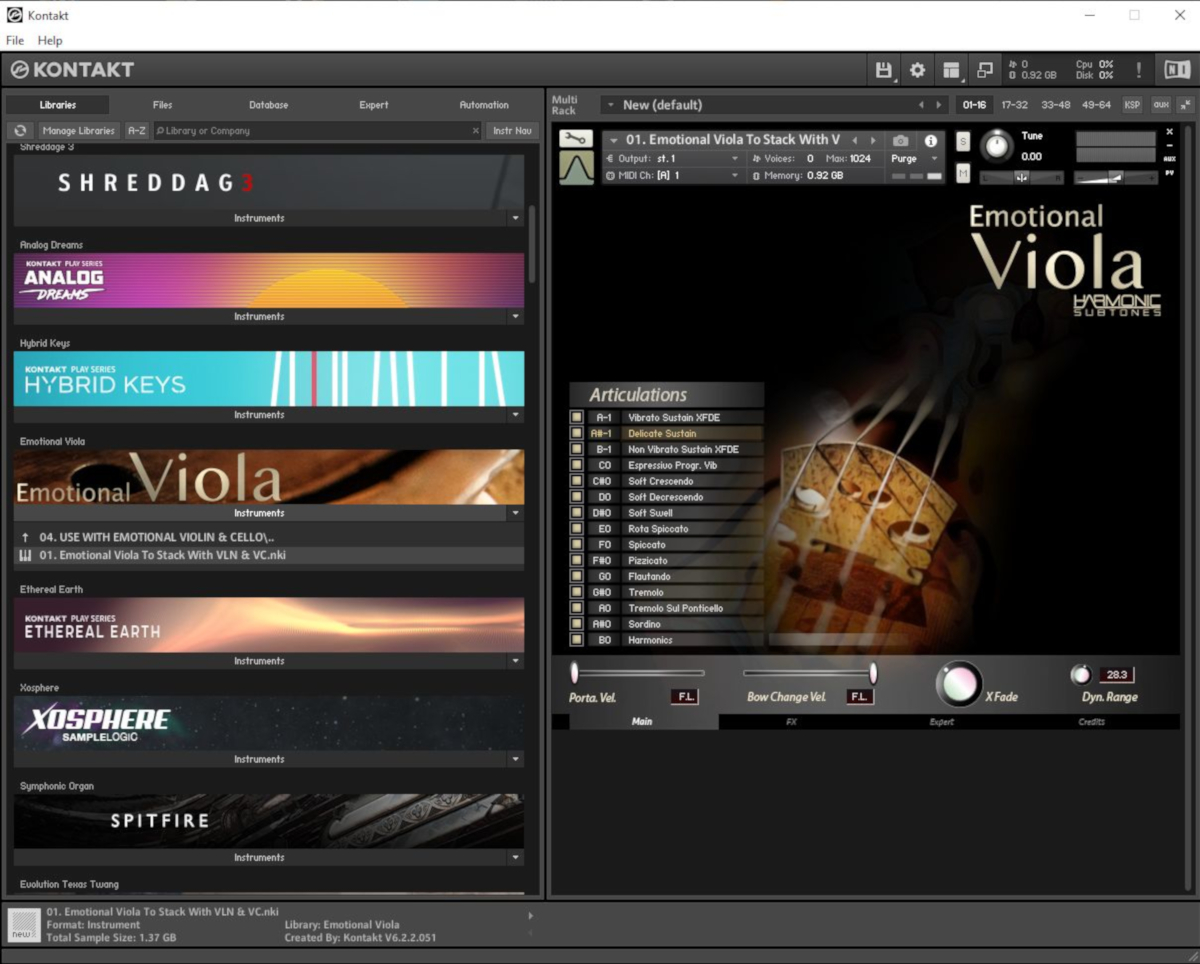
Task: Toggle the Harmonics articulation checkbox
Action: (576, 640)
